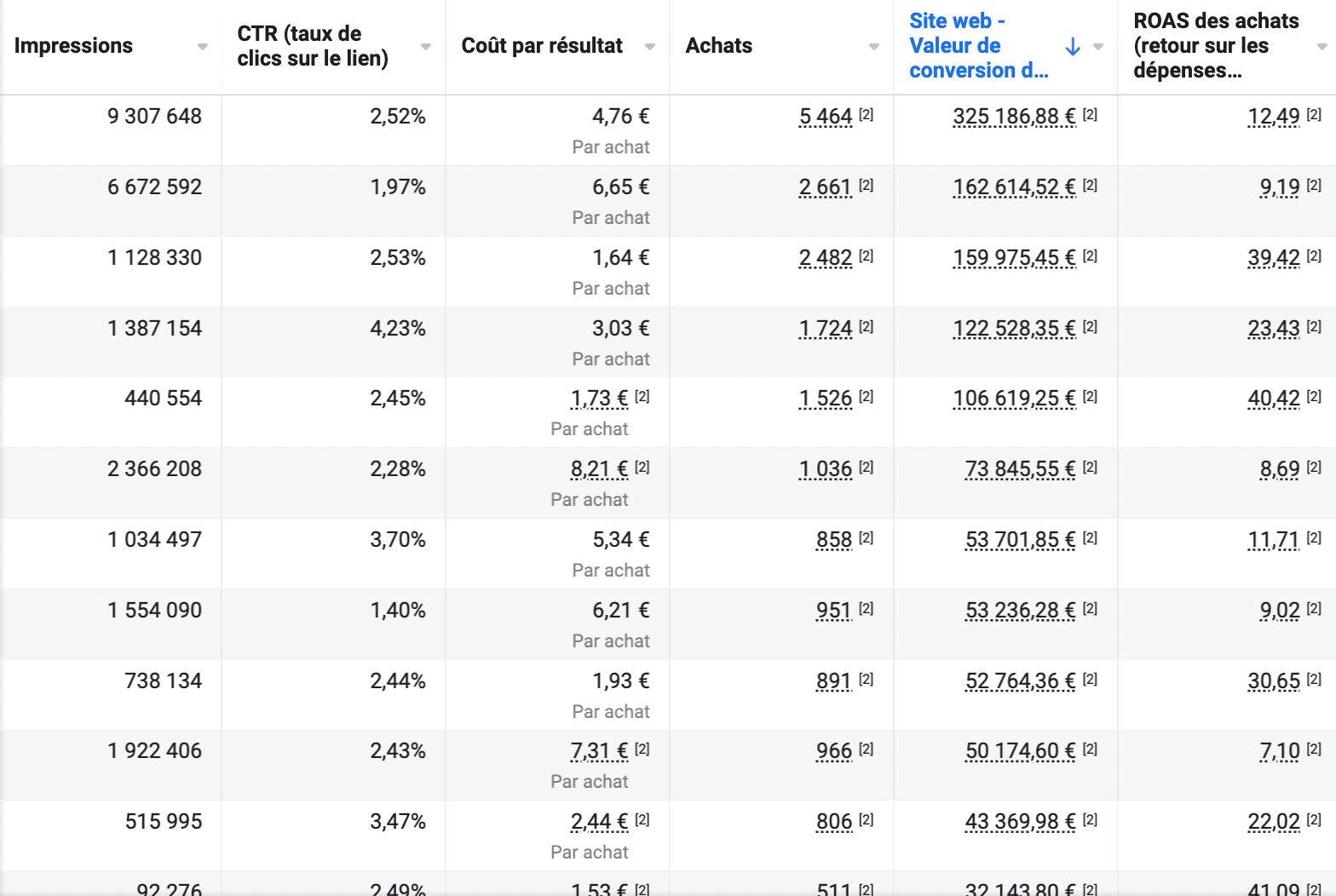Click the footnote [2] beside 325 186,88 €

click(1090, 115)
